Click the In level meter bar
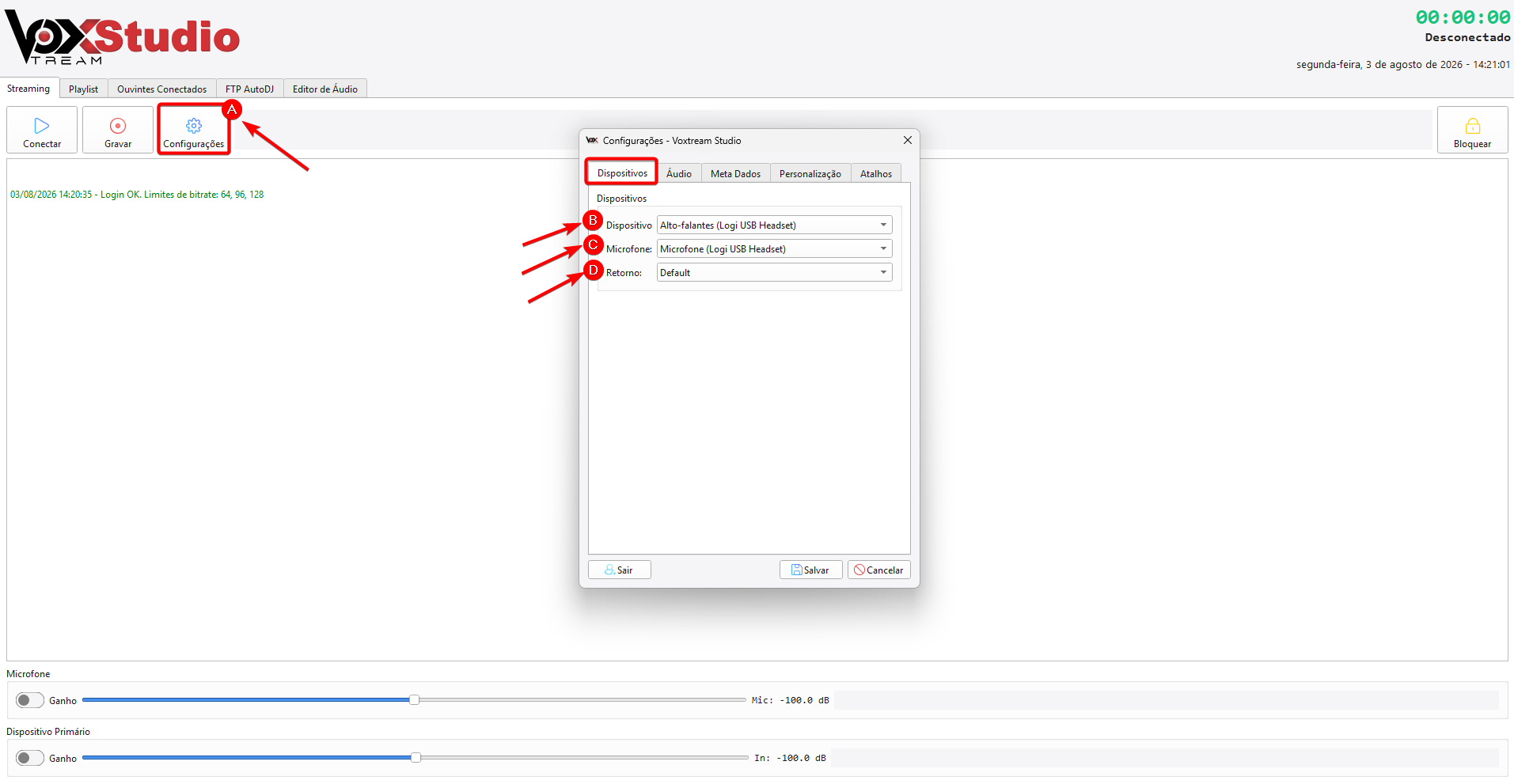Viewport: 1514px width, 784px height. [x=1165, y=758]
